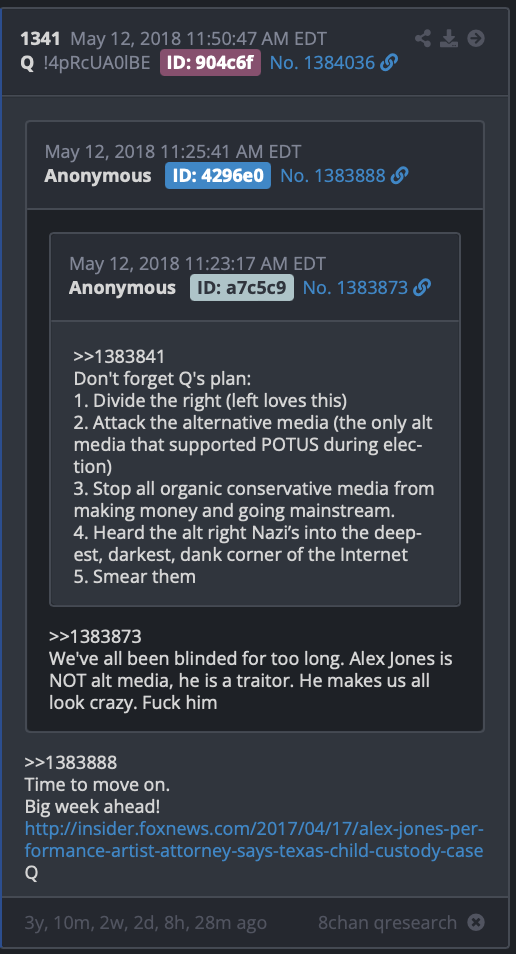Viewport: 516px width, 954px height.
Task: Click the right-arrow circle icon in header
Action: 476,39
